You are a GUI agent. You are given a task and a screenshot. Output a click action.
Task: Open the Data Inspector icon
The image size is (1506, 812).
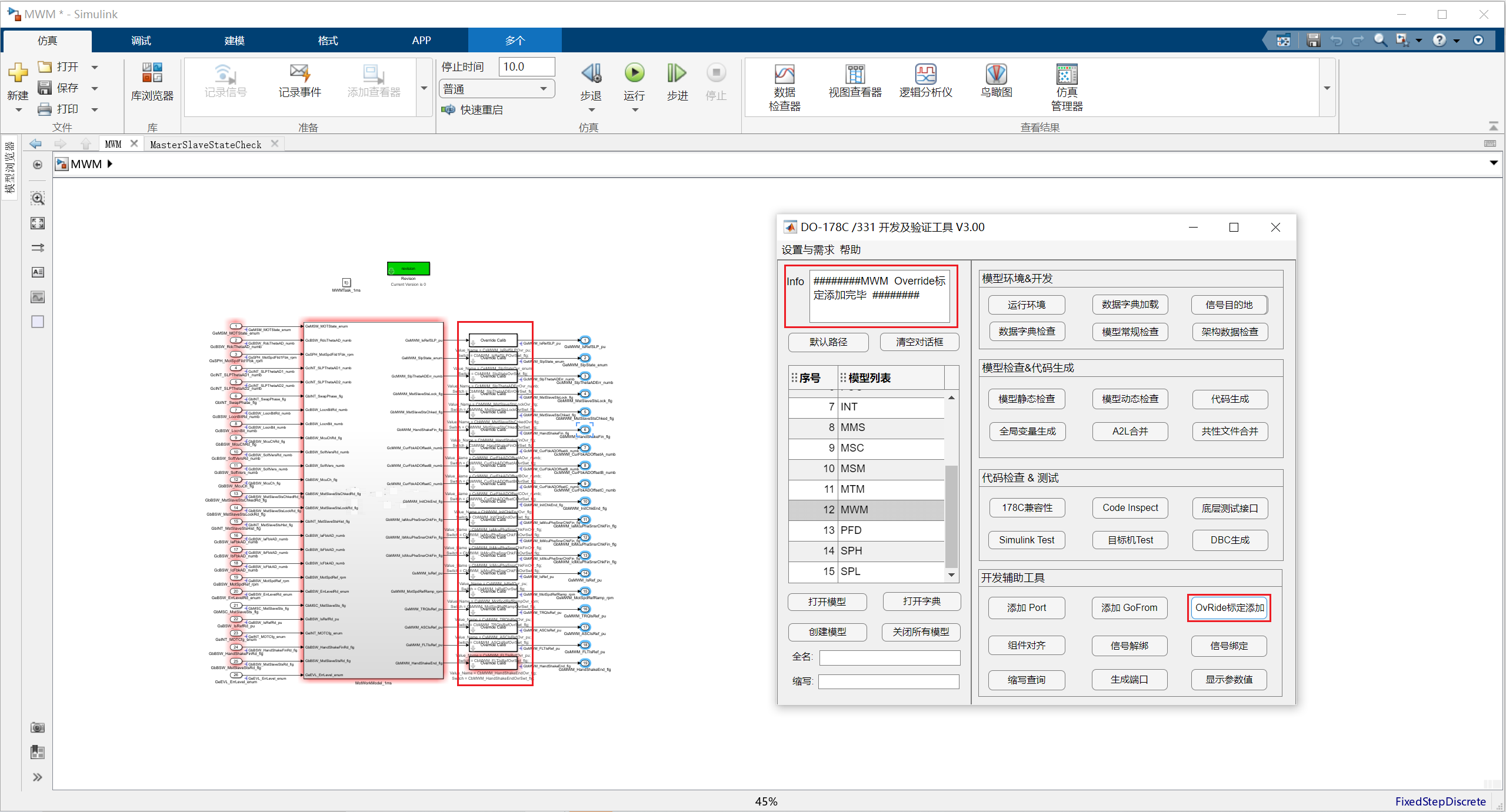coord(784,74)
